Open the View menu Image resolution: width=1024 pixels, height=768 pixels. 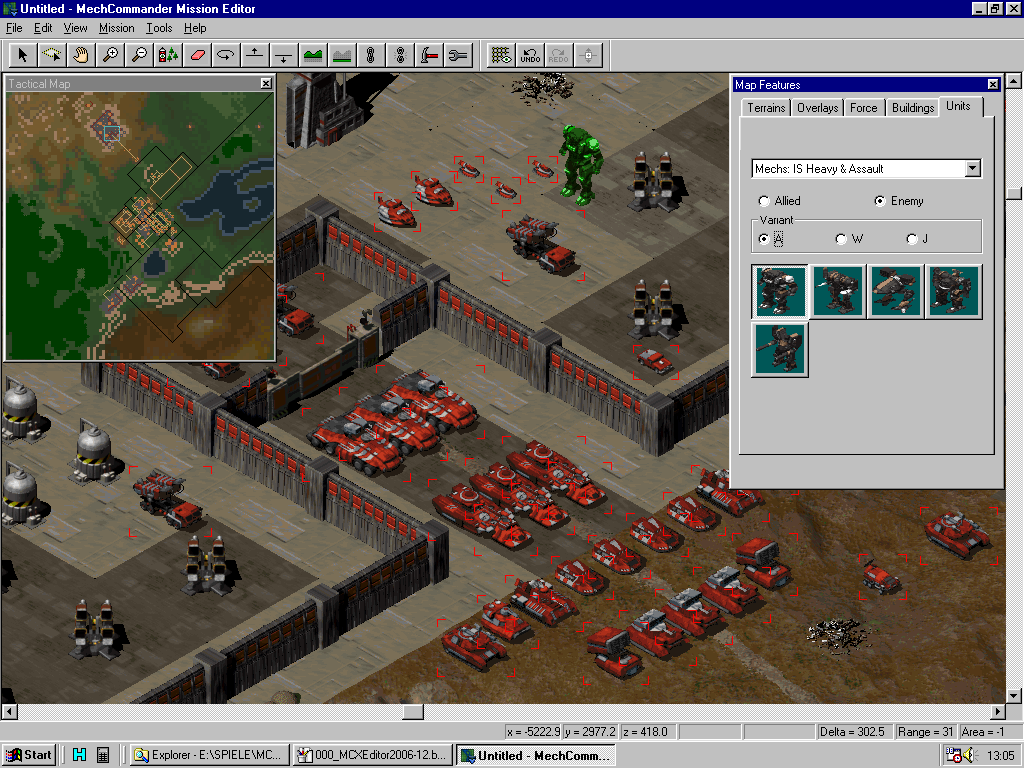pyautogui.click(x=75, y=28)
